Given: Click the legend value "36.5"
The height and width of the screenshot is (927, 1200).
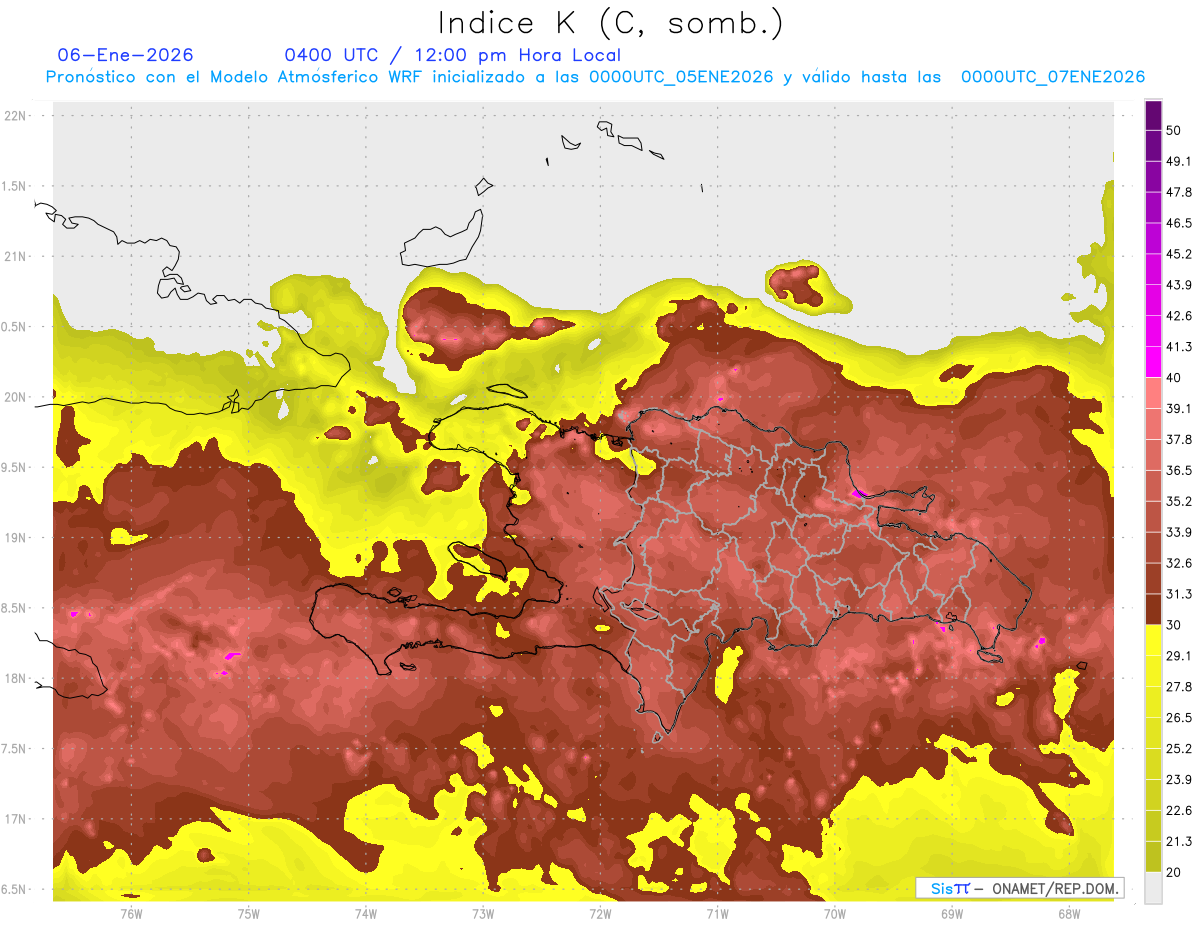Looking at the screenshot, I should (x=1179, y=470).
